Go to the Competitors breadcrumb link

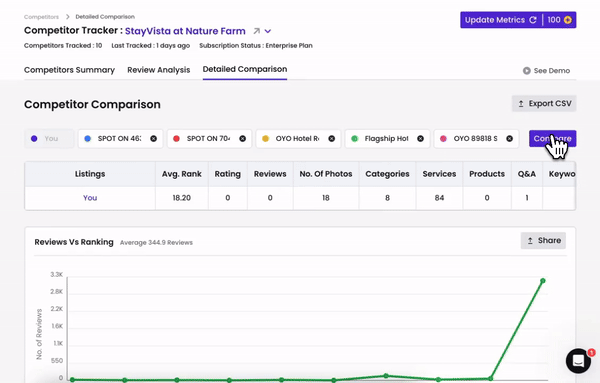[x=41, y=17]
